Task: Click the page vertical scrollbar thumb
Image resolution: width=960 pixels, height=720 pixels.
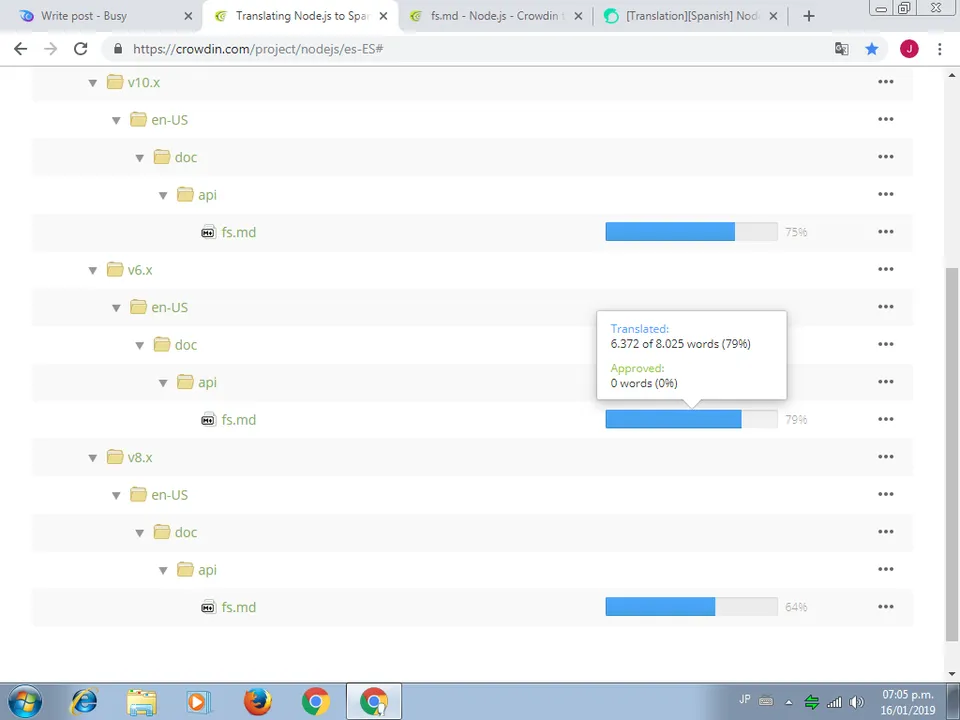Action: point(952,454)
